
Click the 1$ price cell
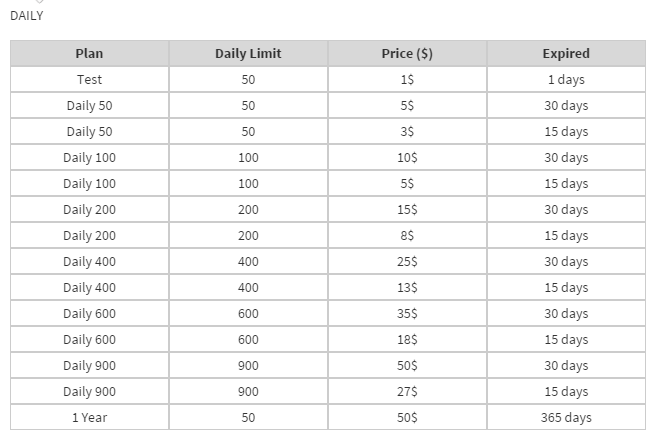coord(407,80)
